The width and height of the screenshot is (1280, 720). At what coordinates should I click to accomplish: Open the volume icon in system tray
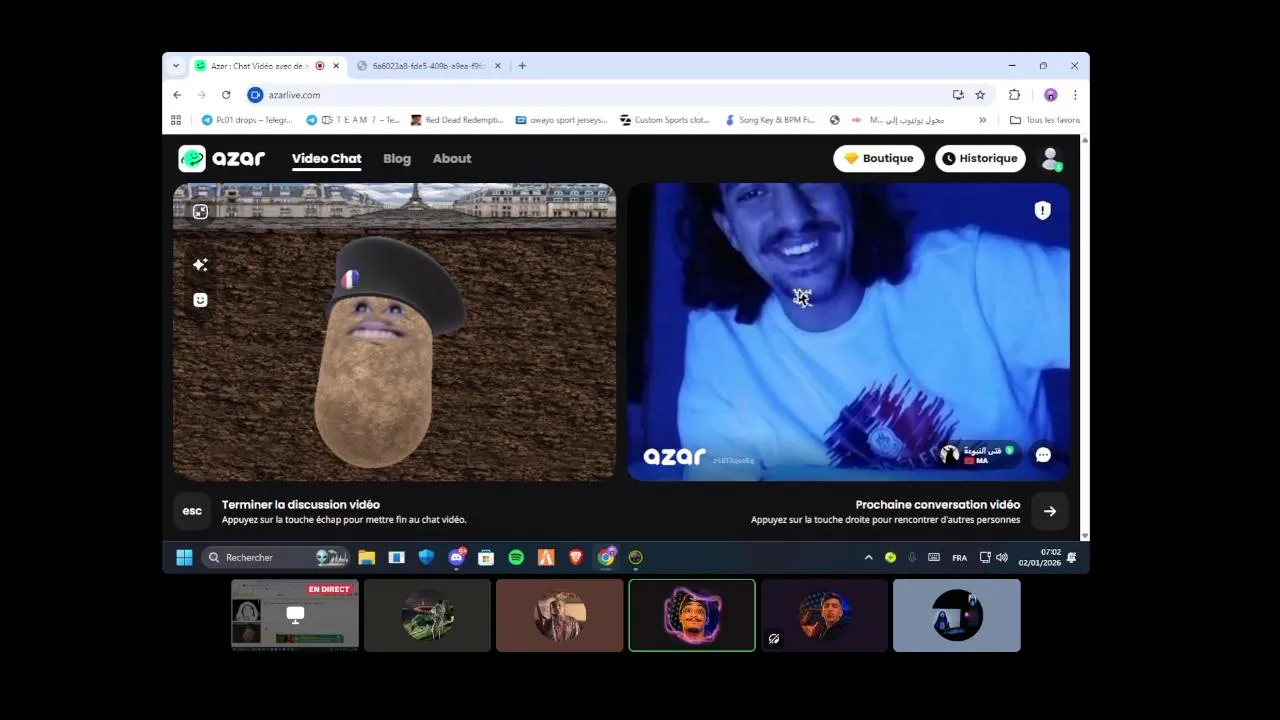(1002, 557)
